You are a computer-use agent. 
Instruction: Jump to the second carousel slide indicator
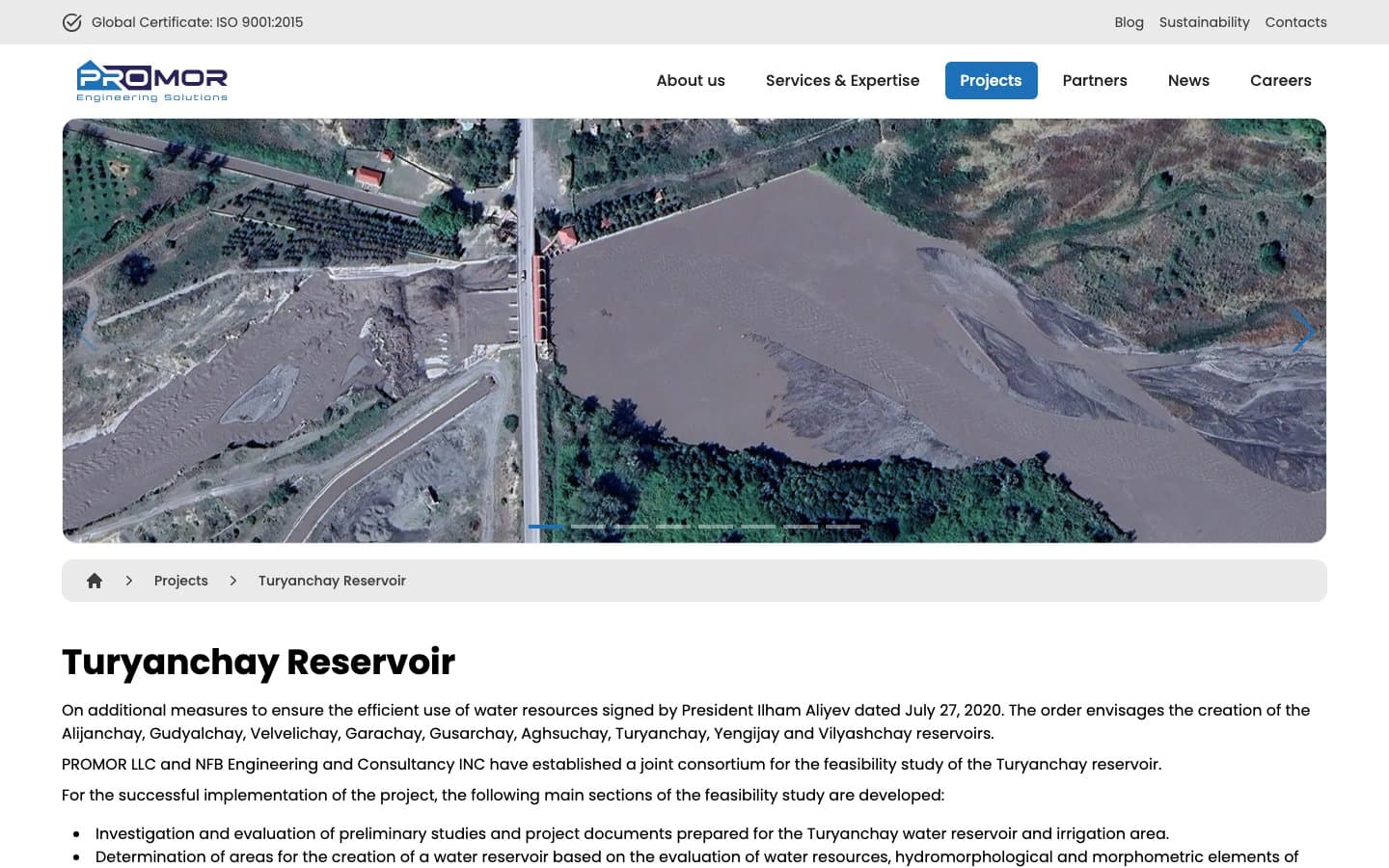coord(588,527)
